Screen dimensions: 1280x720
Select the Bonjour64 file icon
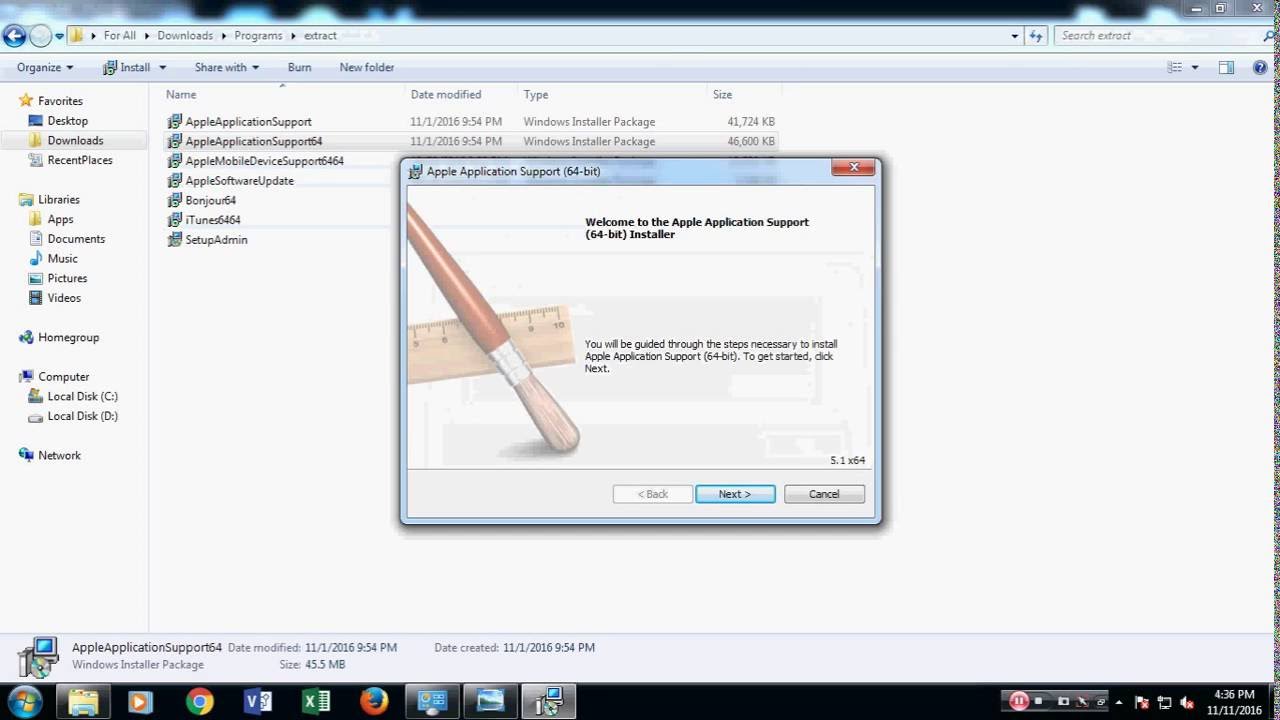click(174, 200)
